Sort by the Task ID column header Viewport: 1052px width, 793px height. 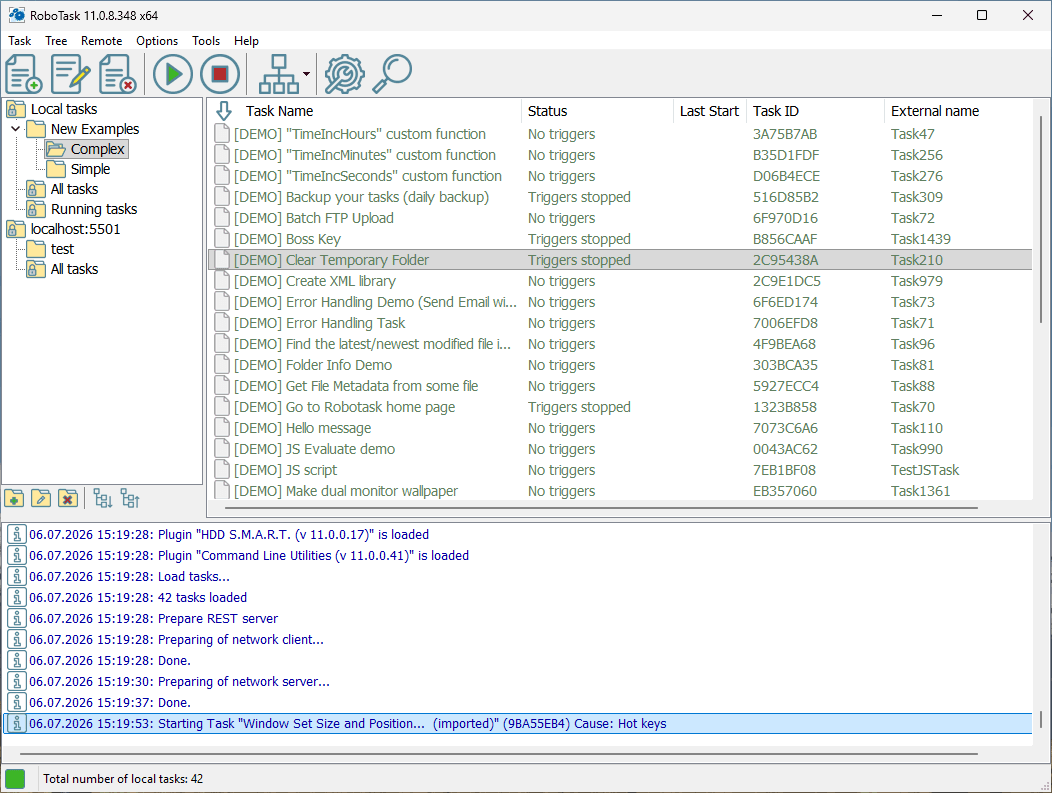pos(776,111)
